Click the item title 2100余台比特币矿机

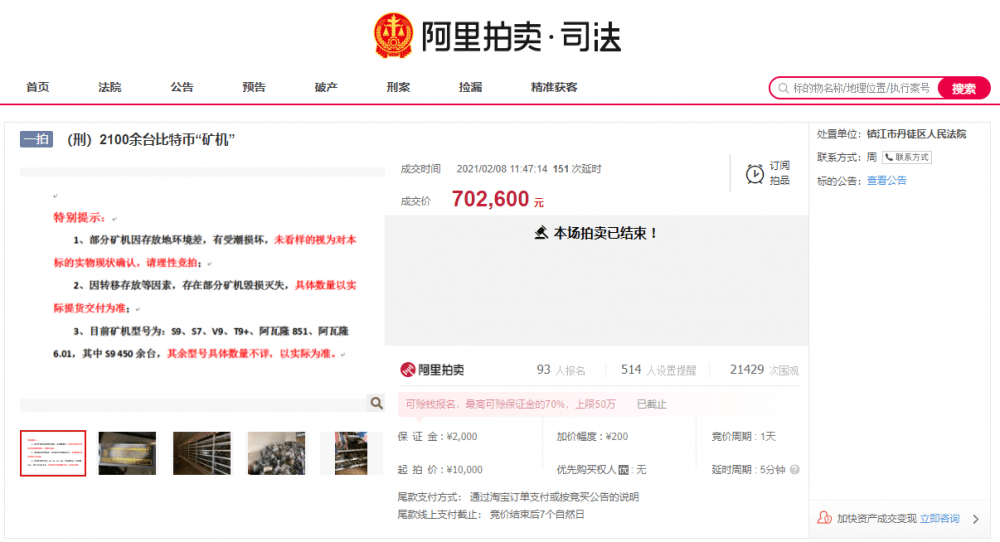tap(151, 140)
